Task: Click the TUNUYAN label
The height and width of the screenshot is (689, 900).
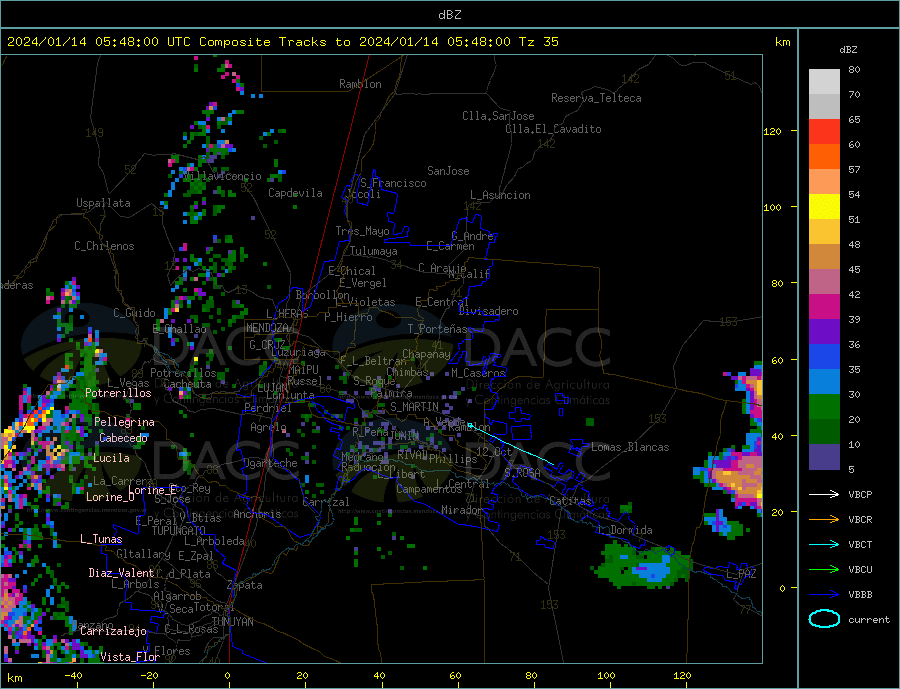Action: pyautogui.click(x=232, y=621)
